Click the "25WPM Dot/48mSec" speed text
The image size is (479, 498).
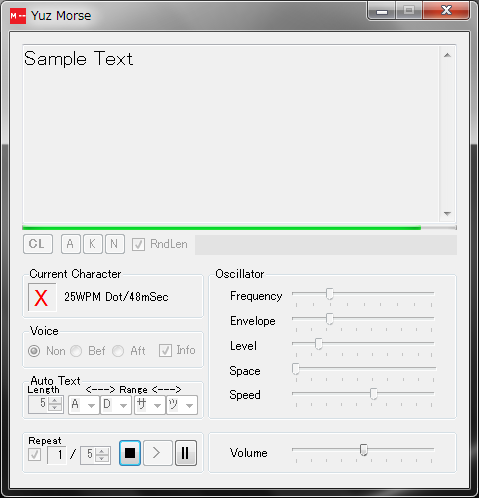point(116,297)
